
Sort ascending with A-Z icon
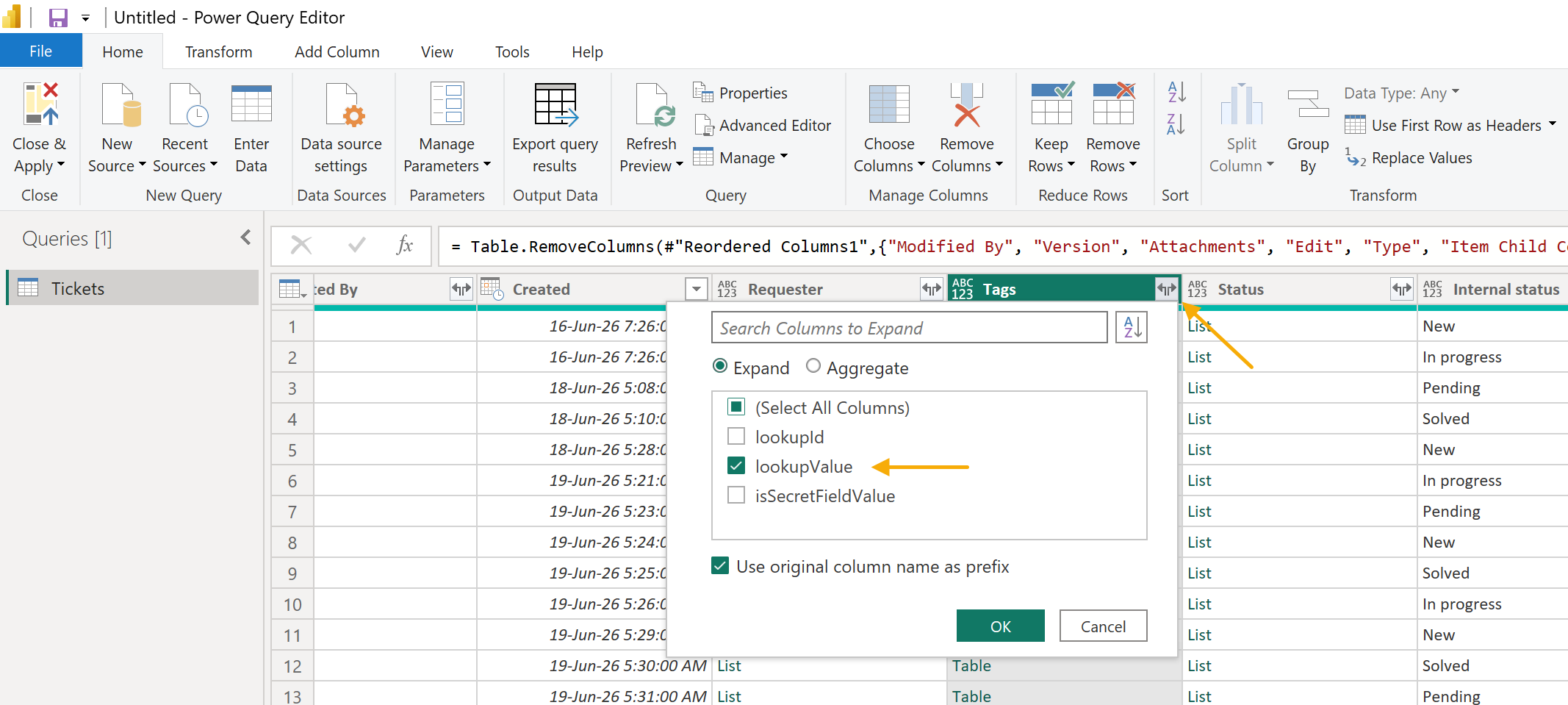click(x=1176, y=92)
